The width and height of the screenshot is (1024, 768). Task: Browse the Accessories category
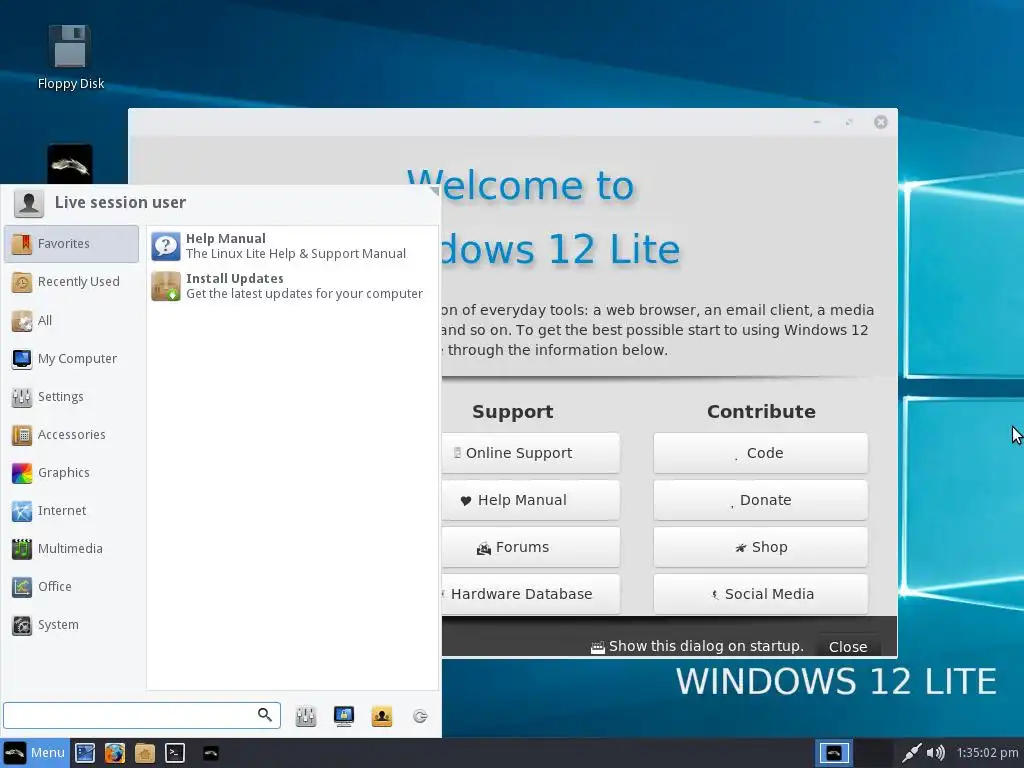(72, 434)
